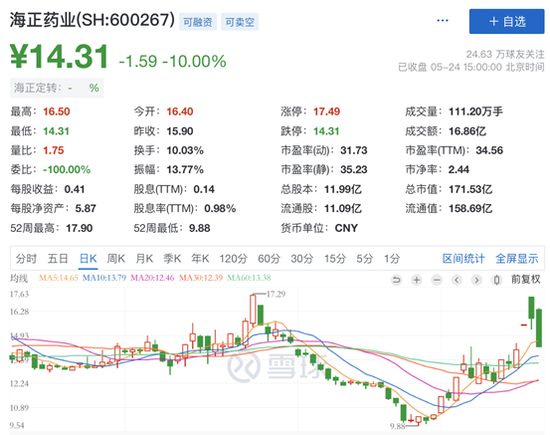Shift chart right with the right chevron

477,280
